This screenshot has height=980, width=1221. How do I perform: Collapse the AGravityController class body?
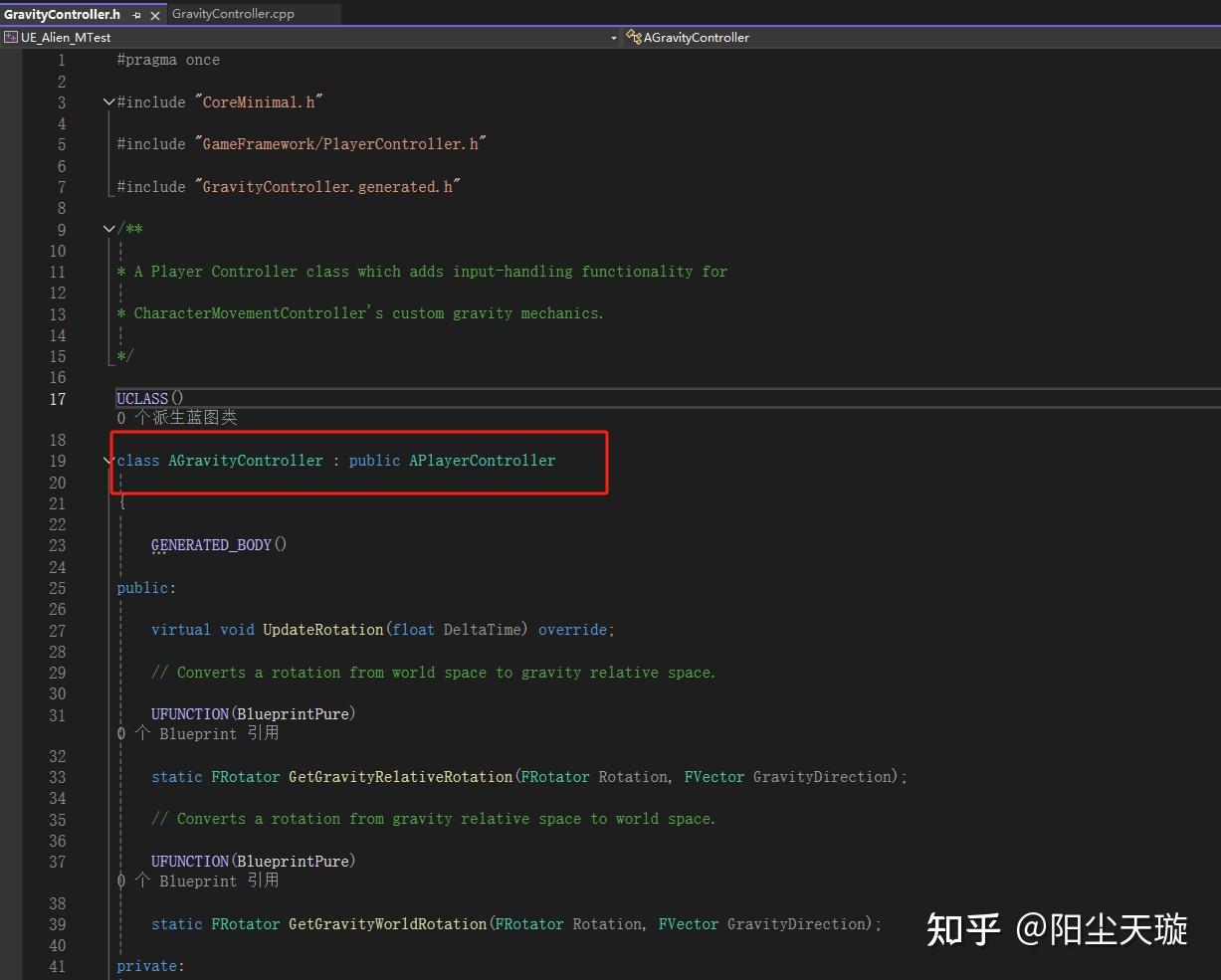[108, 461]
